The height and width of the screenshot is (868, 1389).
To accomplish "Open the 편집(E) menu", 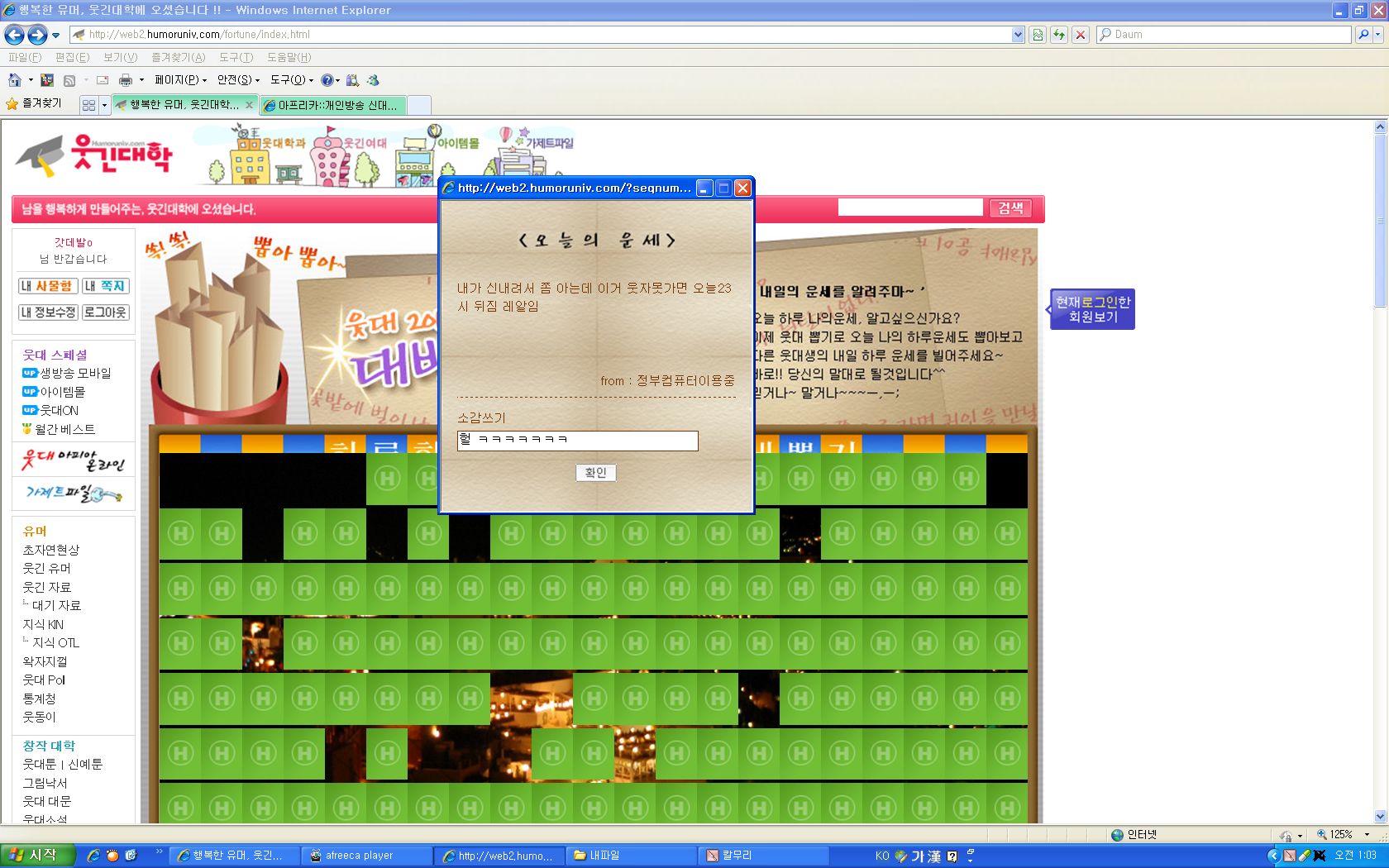I will click(72, 57).
